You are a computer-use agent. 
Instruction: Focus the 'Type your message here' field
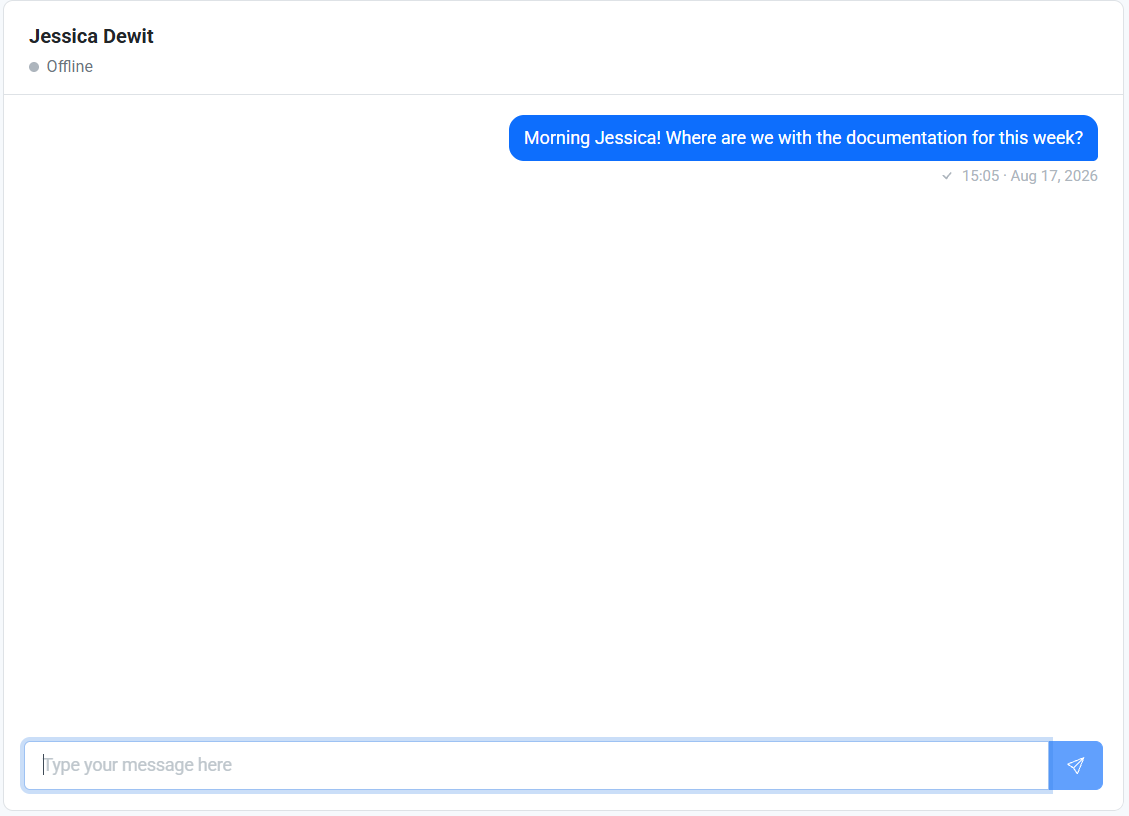(536, 765)
